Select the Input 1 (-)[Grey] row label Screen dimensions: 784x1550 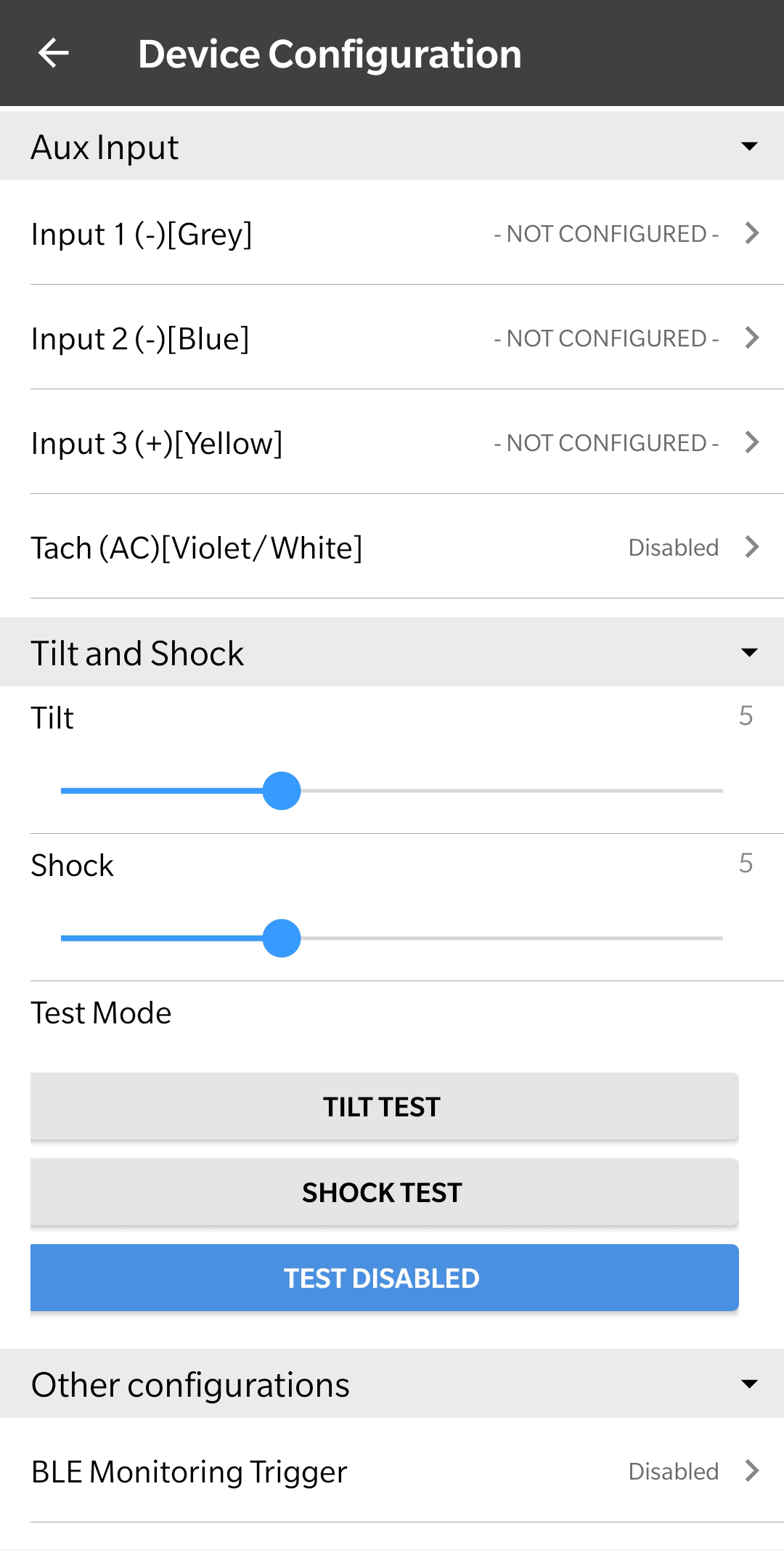pyautogui.click(x=142, y=235)
